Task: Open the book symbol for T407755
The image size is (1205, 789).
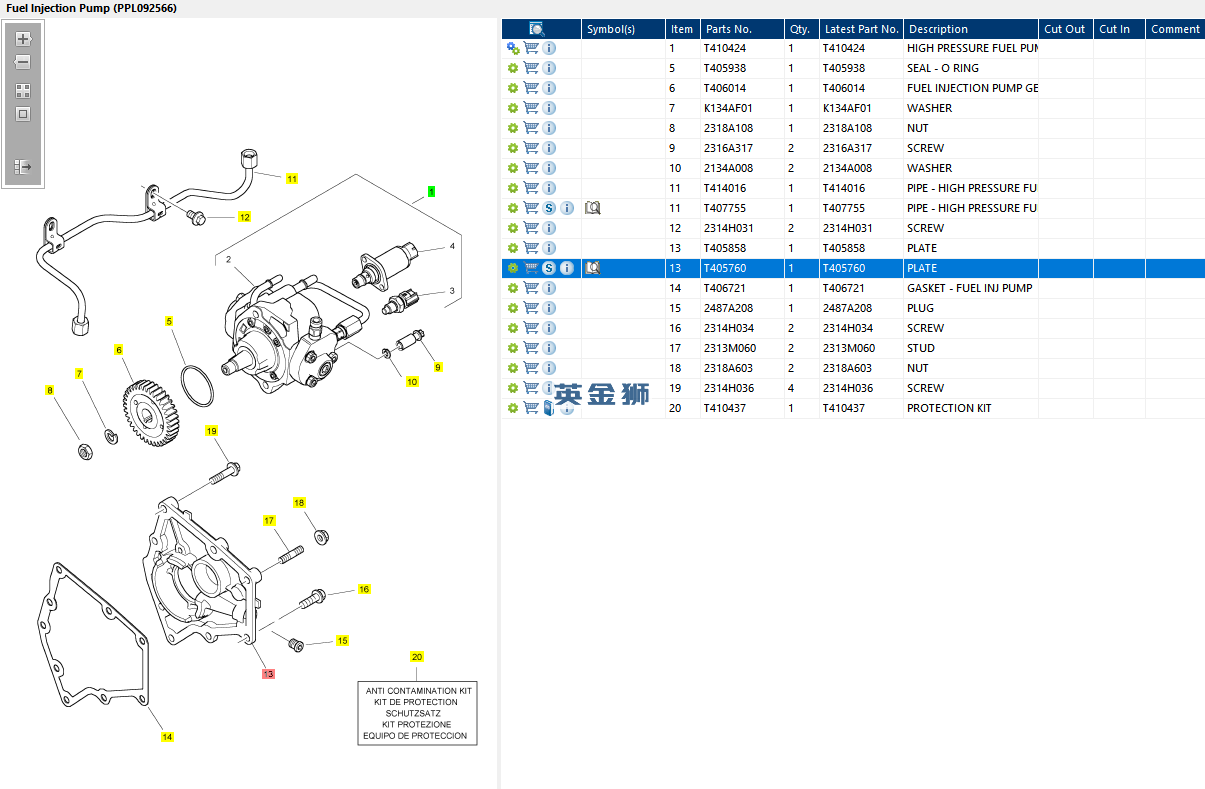Action: (592, 208)
